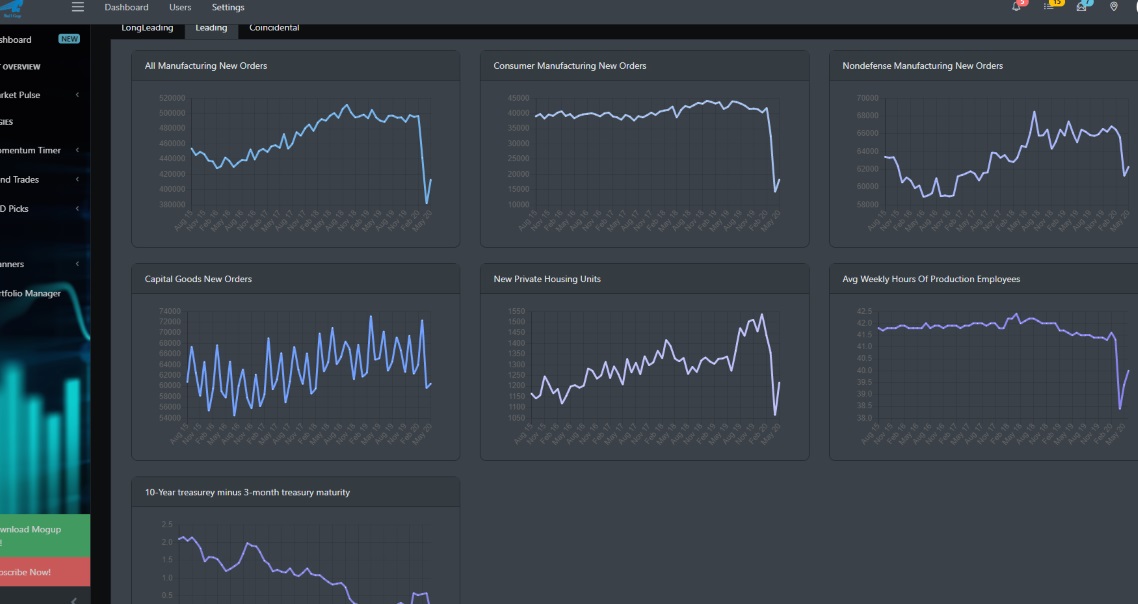
Task: Open the task list icon with yellow badge
Action: pyautogui.click(x=1049, y=7)
